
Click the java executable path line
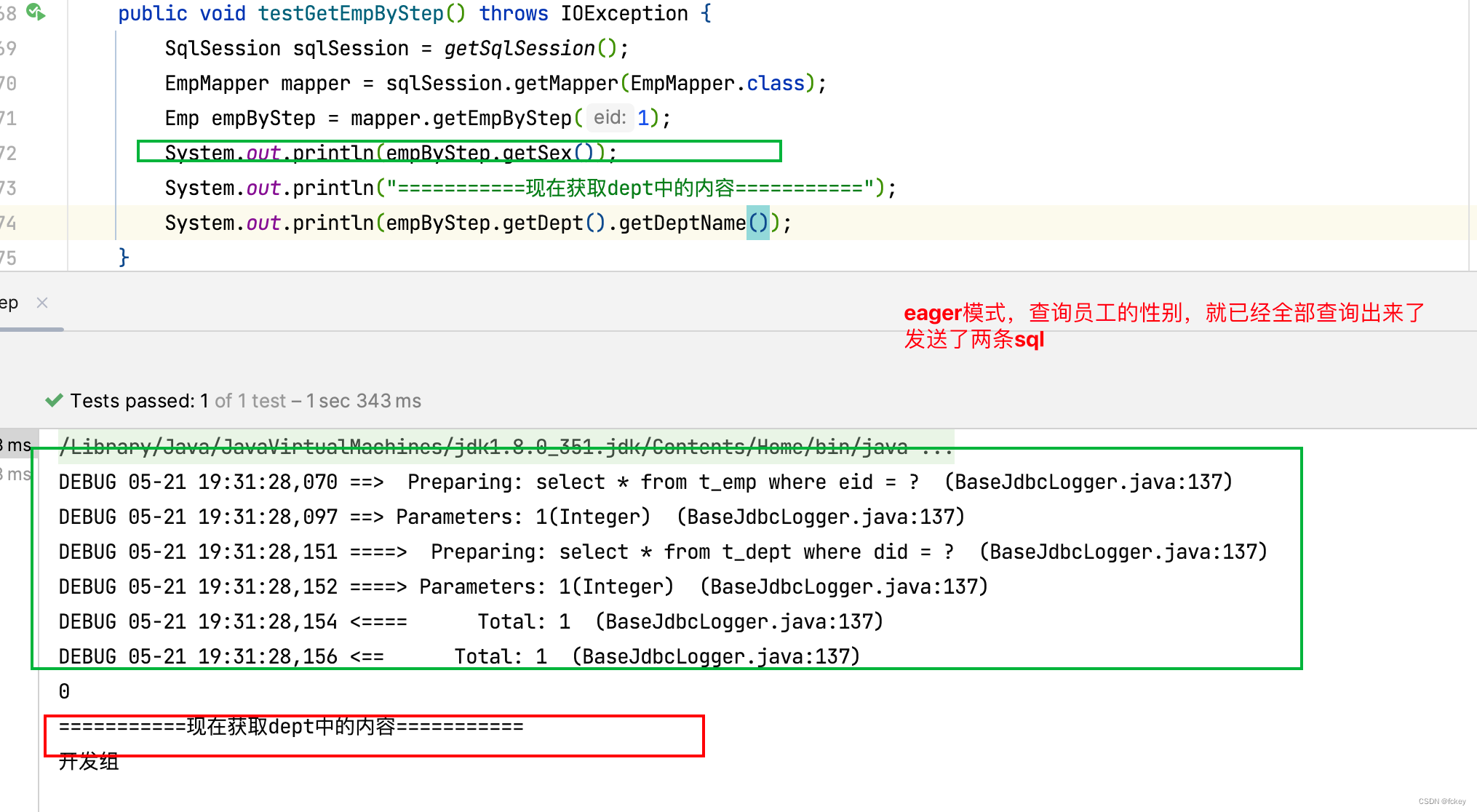[506, 445]
